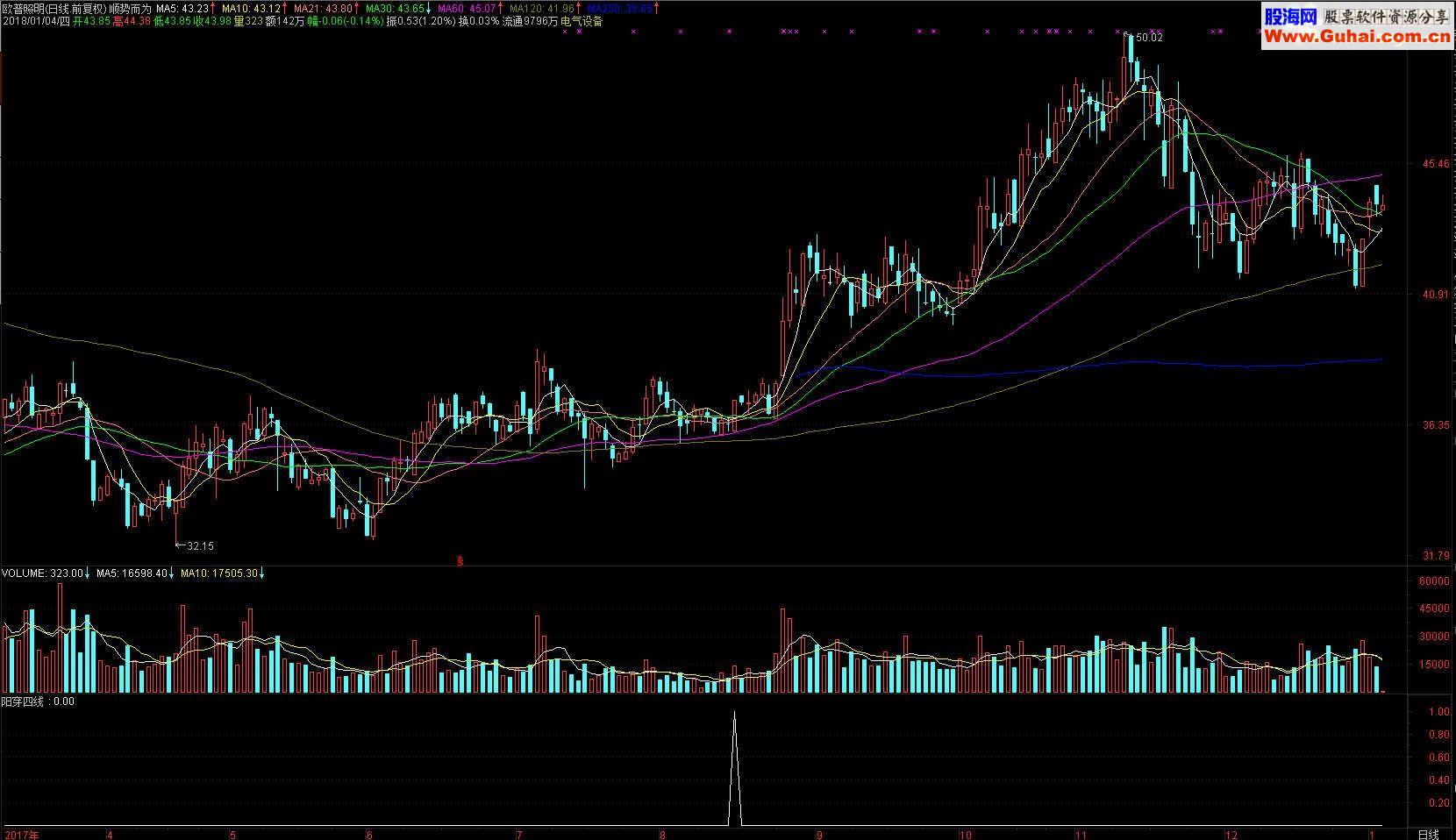Viewport: 1456px width, 840px height.
Task: Click month 10 on the time axis
Action: coord(966,834)
